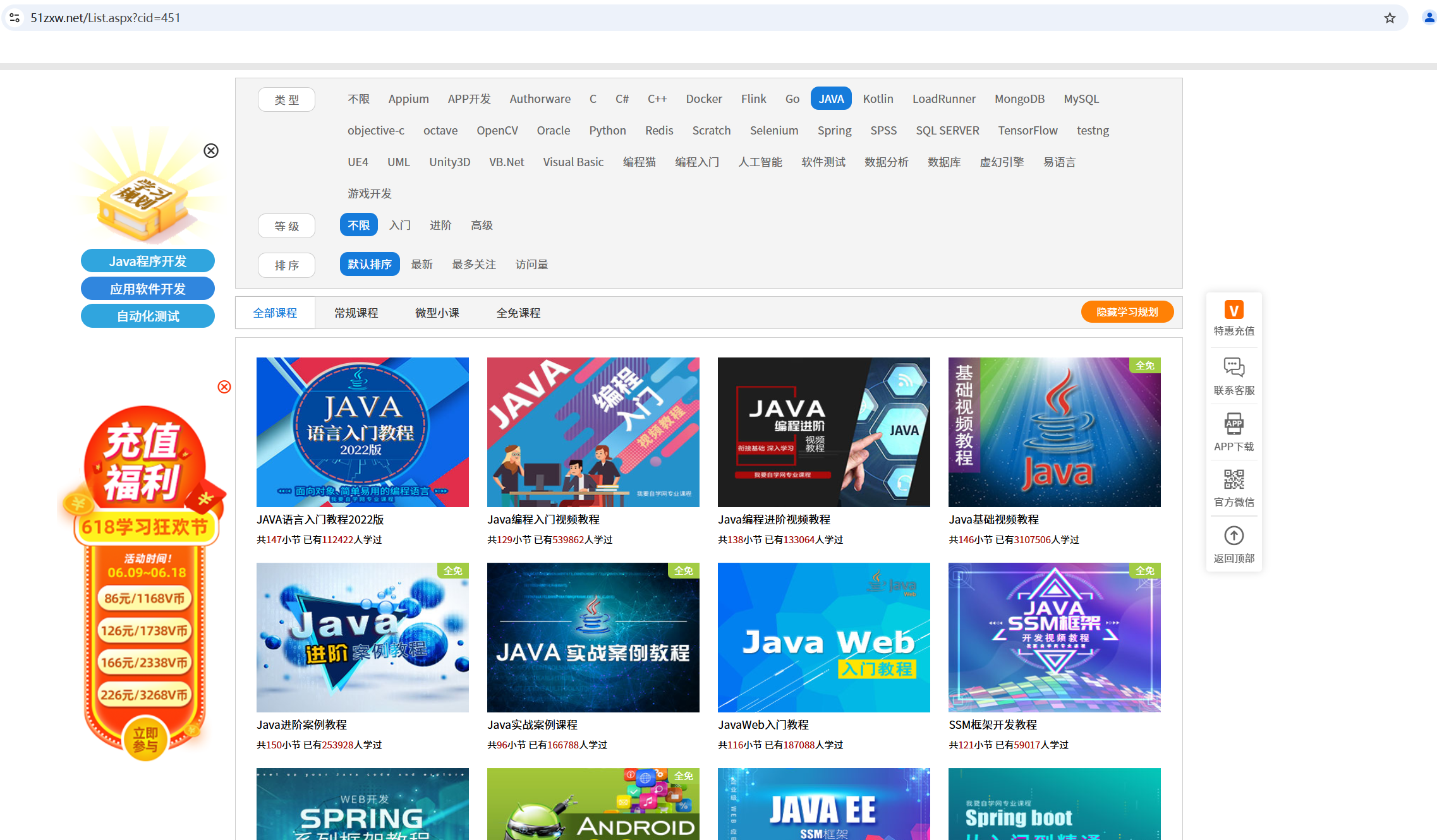Click the 应用软件开发 button
Screen dimensions: 1437x840
pyautogui.click(x=148, y=289)
